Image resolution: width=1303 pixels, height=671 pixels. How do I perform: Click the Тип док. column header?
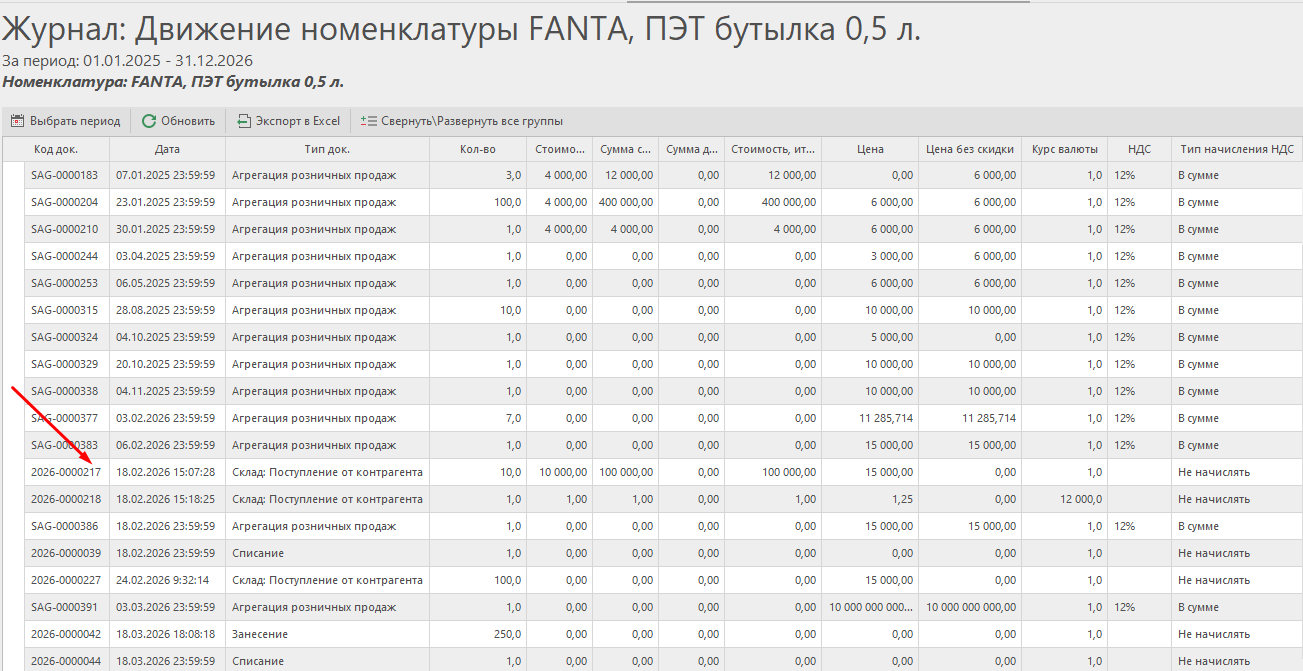click(327, 149)
